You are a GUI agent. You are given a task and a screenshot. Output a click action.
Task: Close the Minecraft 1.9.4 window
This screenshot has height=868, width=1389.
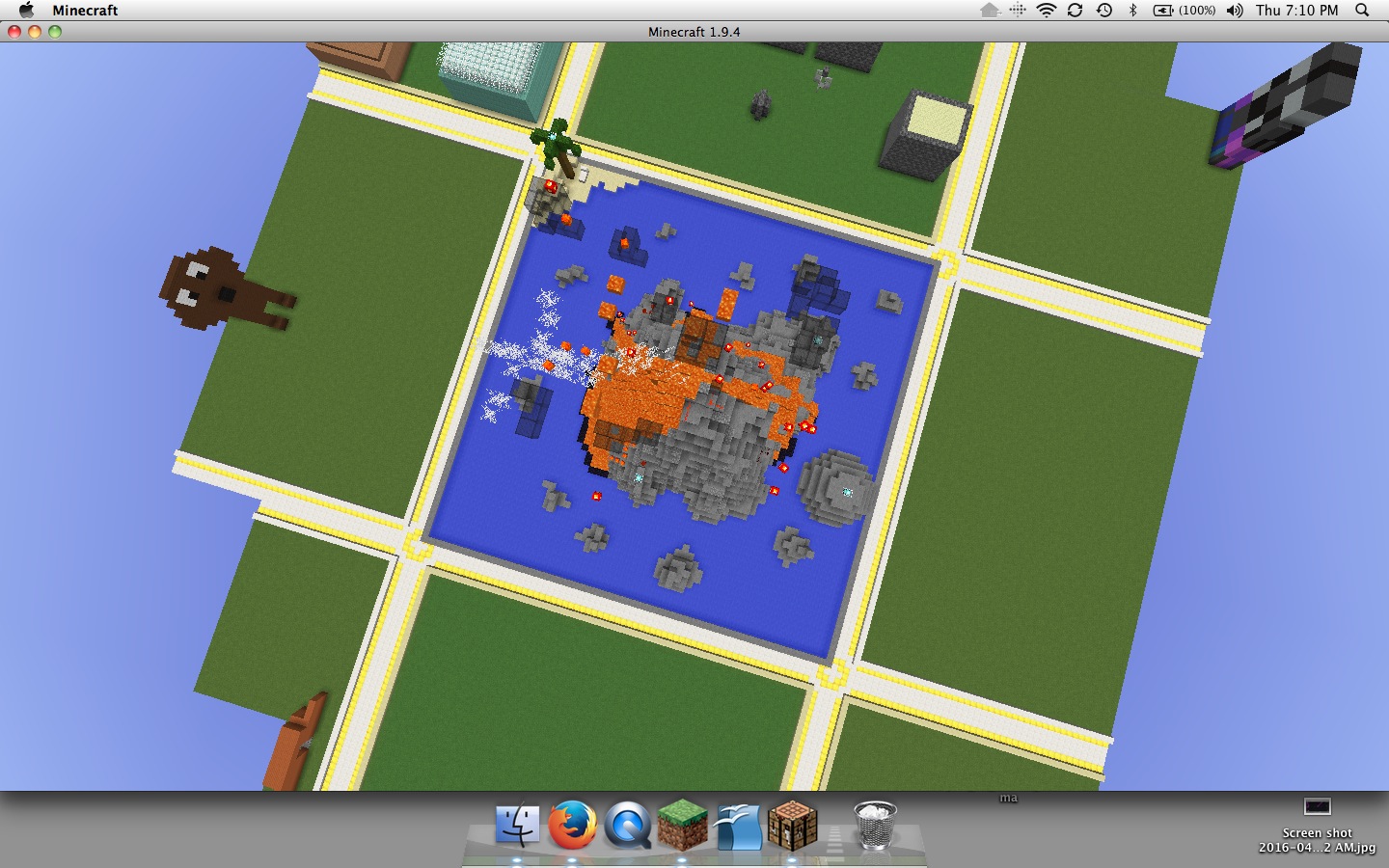coord(14,32)
